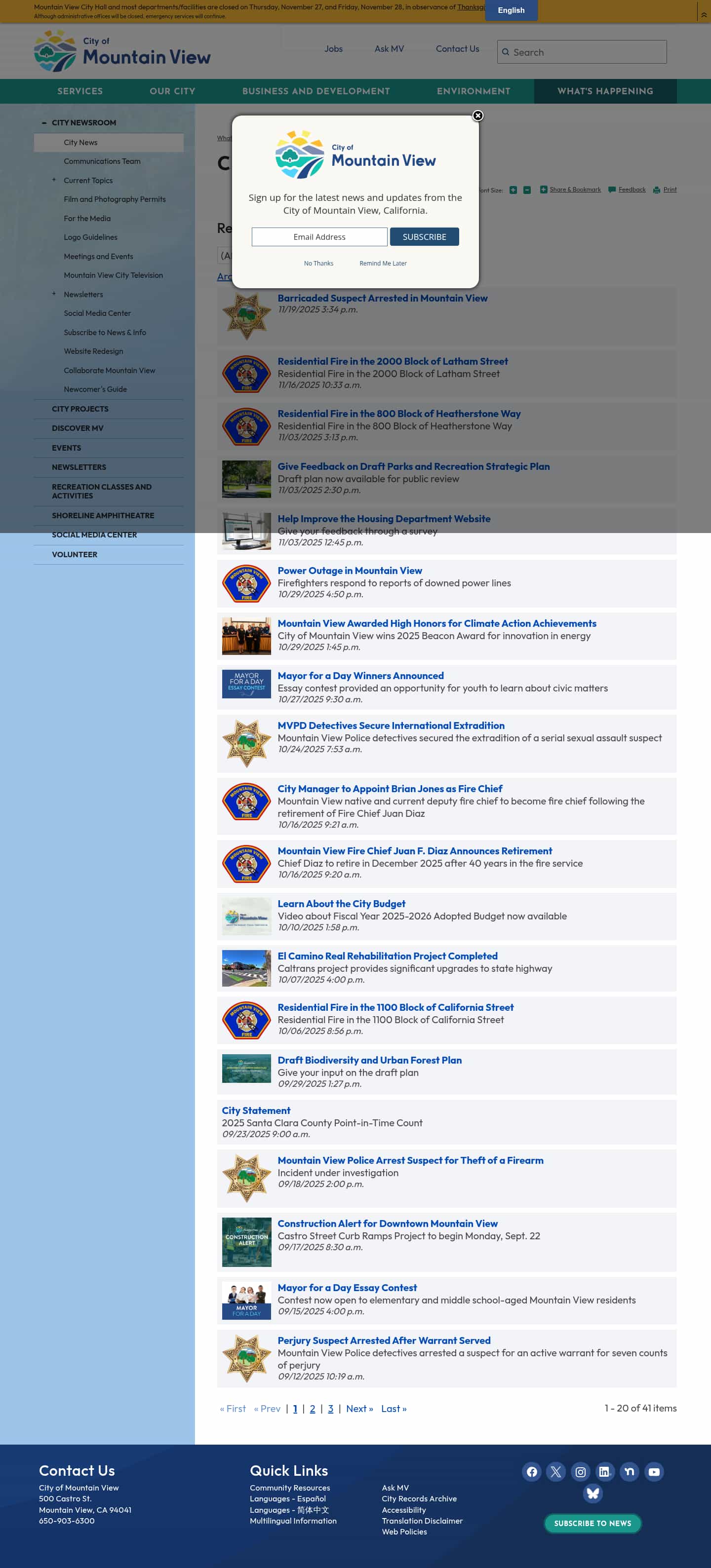Open Film and Photography Permits sidebar link
This screenshot has height=1568, width=711.
pyautogui.click(x=115, y=199)
